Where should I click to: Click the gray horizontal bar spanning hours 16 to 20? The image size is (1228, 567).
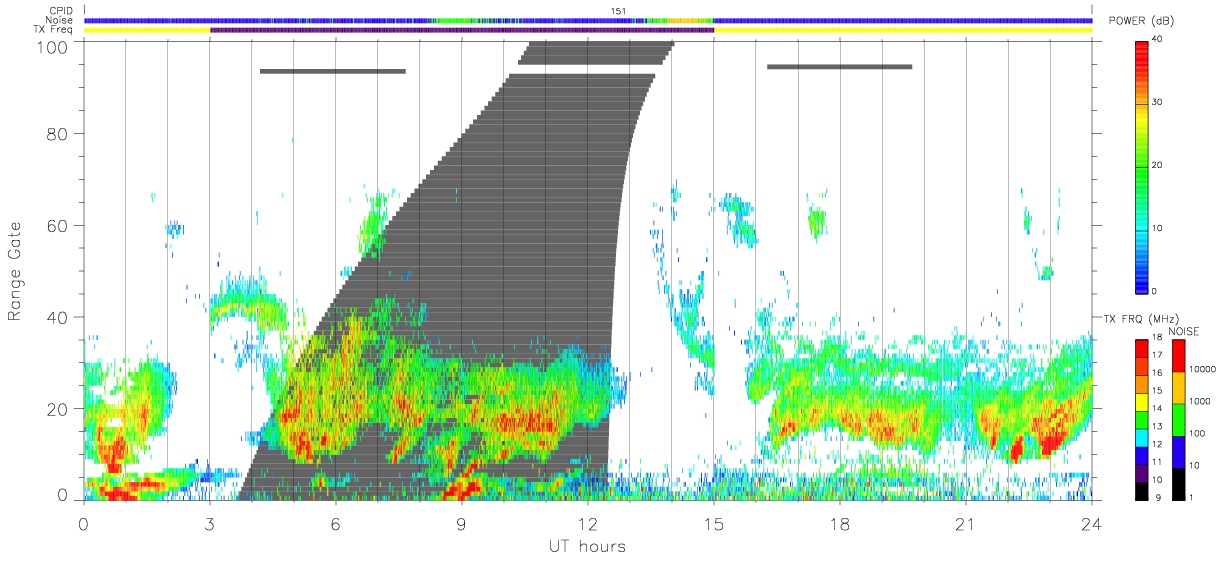coord(840,67)
